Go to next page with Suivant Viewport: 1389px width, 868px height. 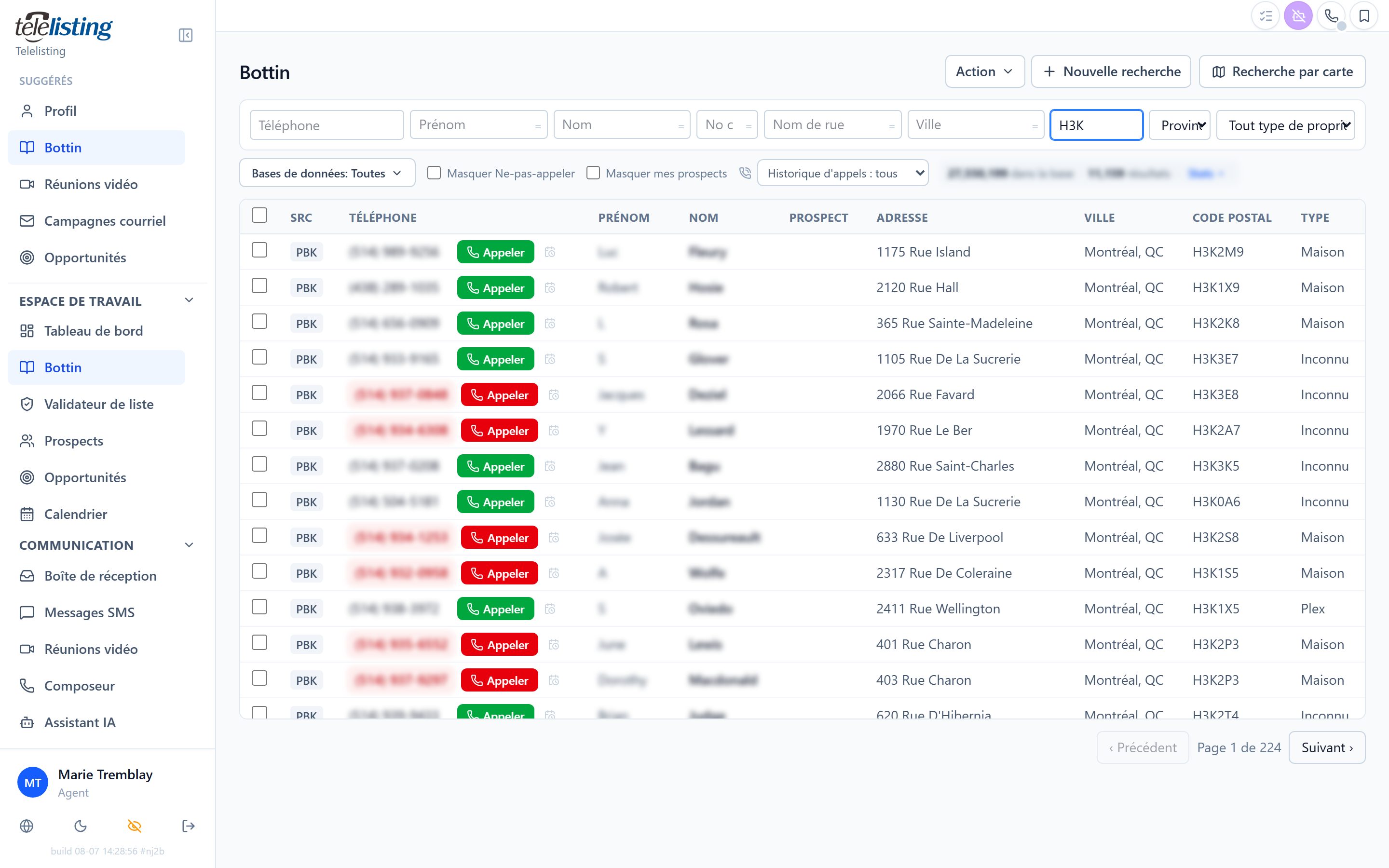[x=1326, y=747]
